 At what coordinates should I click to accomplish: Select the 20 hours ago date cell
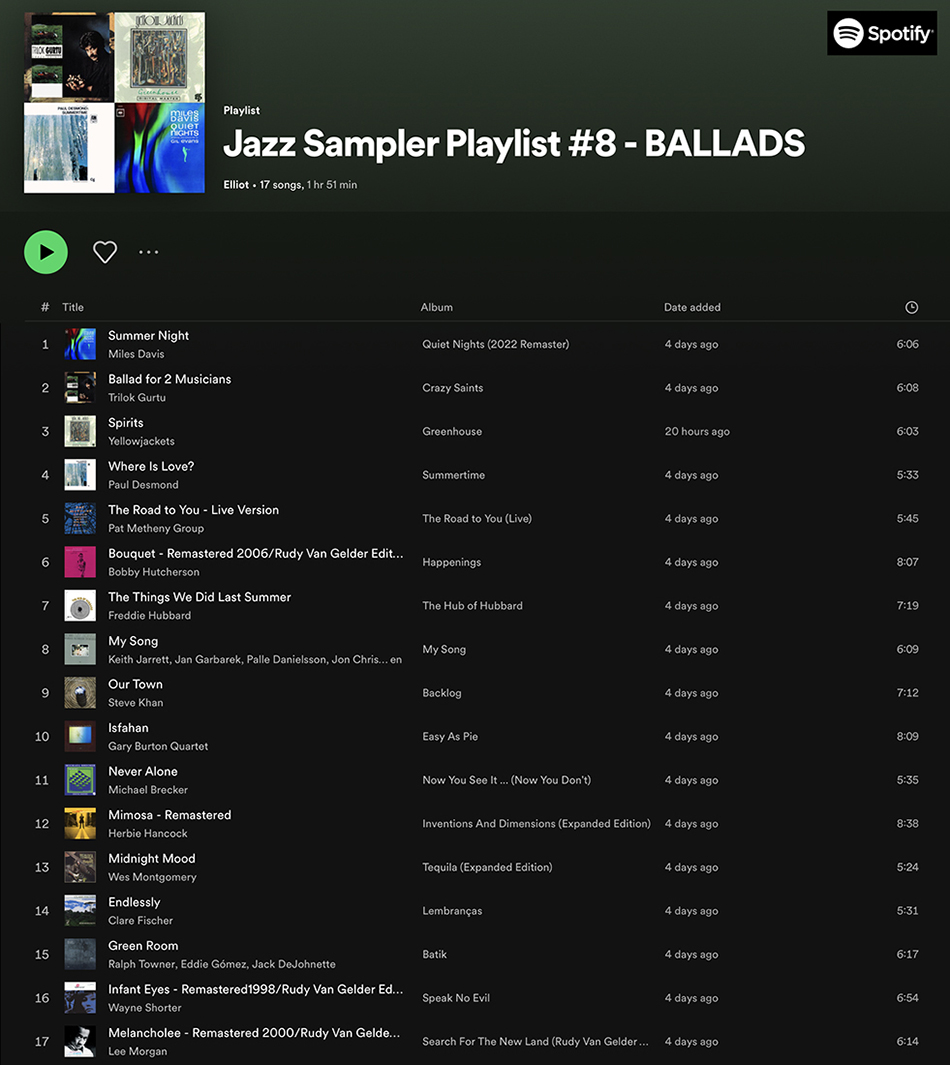697,431
